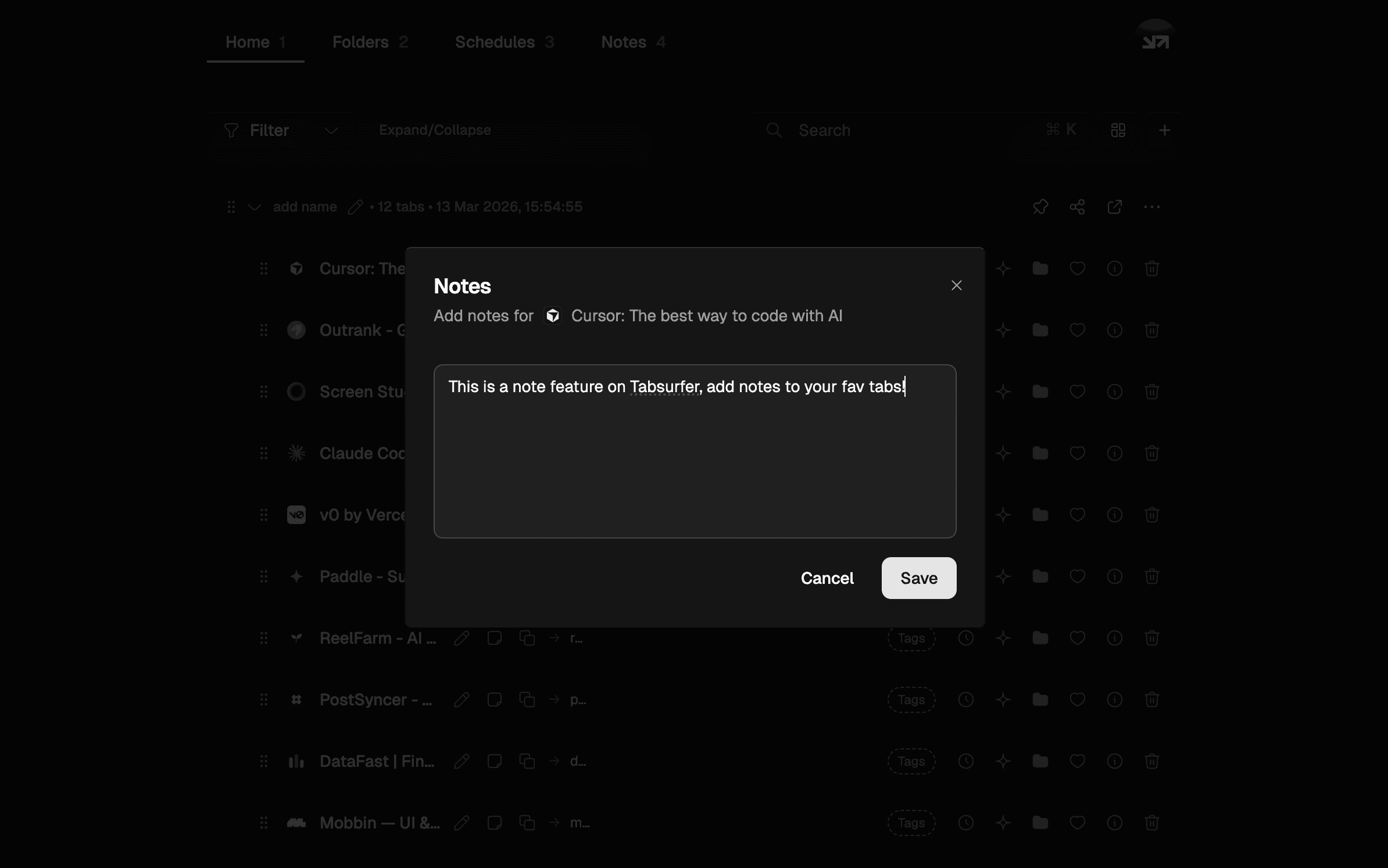Viewport: 1388px width, 868px height.
Task: Share the tab group
Action: point(1077,207)
